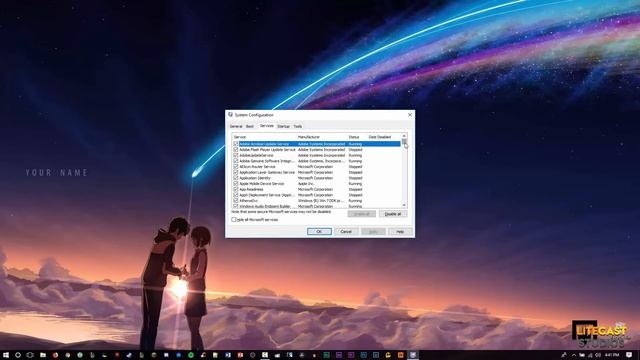Select the Adobe Acrobat Update Service row
The width and height of the screenshot is (640, 360).
click(x=317, y=144)
